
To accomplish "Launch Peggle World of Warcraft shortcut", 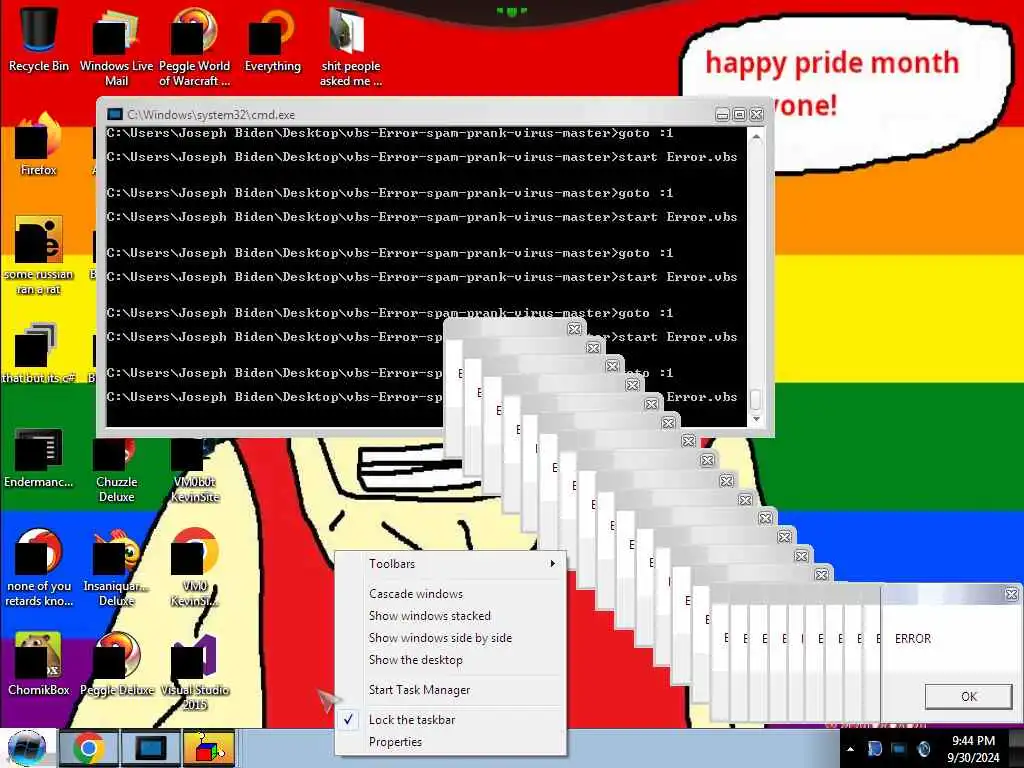I will [x=194, y=47].
